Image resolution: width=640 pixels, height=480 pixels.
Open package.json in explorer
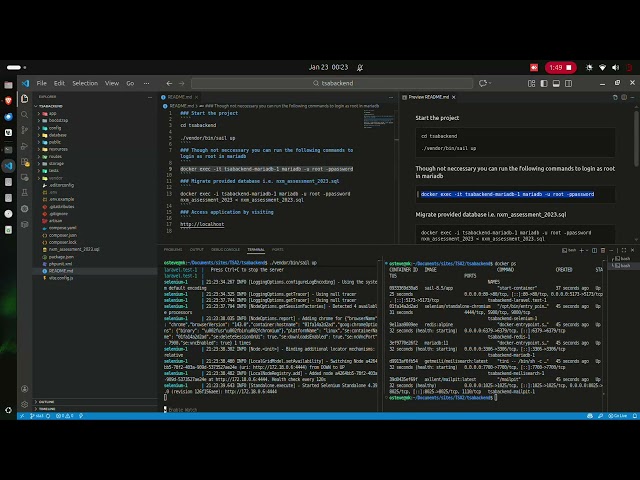coord(61,257)
